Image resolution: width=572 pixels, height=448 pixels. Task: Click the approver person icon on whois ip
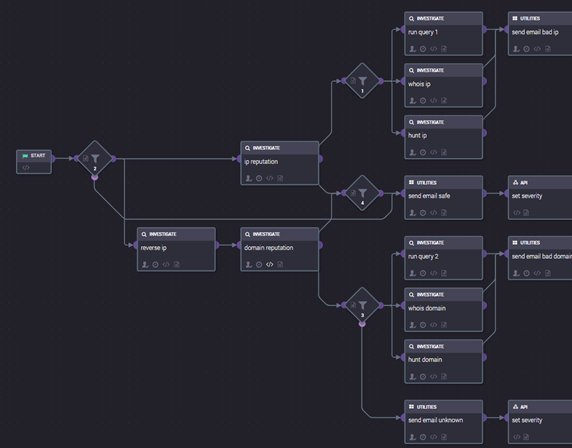coord(413,101)
